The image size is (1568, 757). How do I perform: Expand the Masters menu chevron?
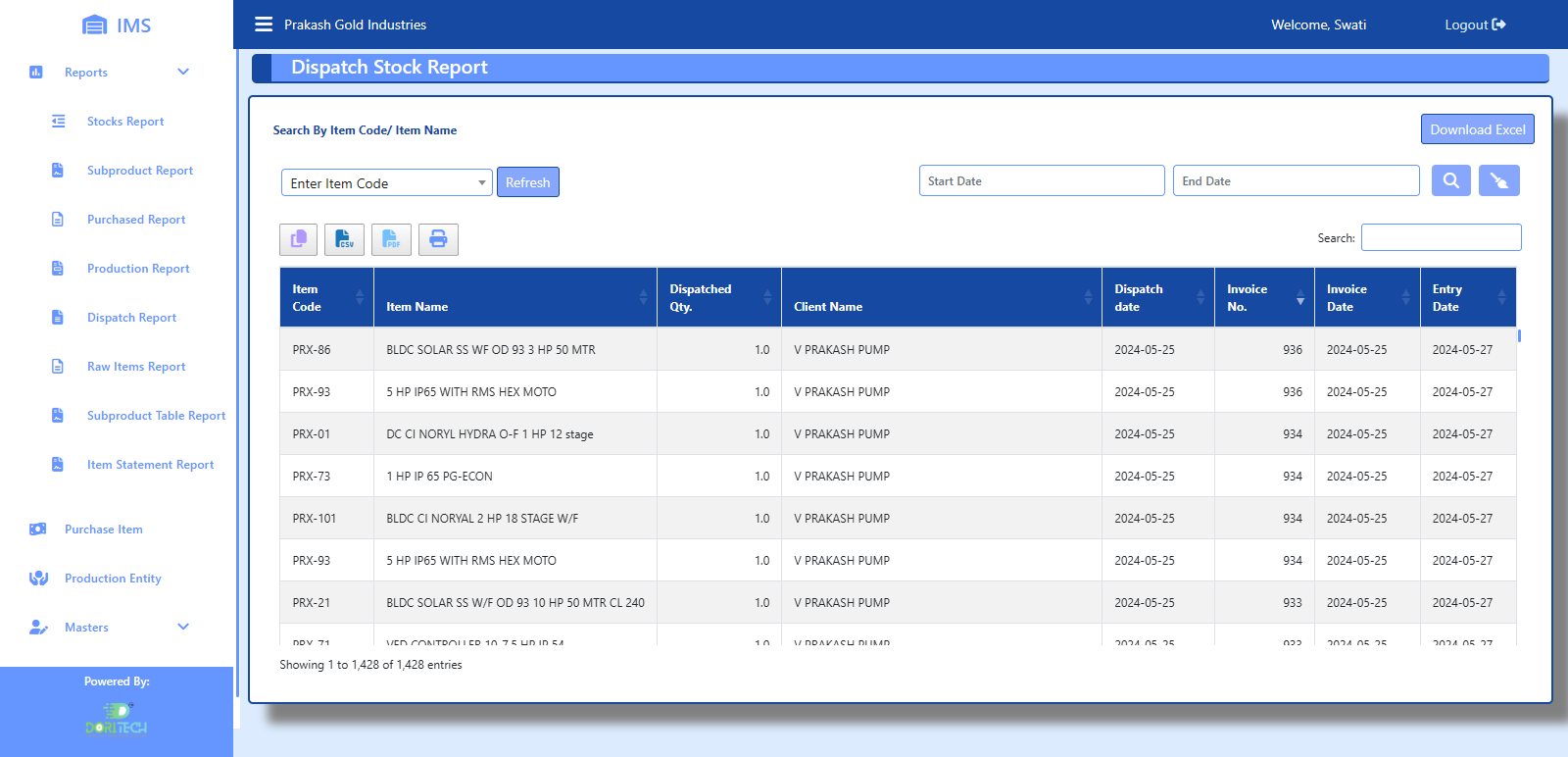(x=183, y=627)
